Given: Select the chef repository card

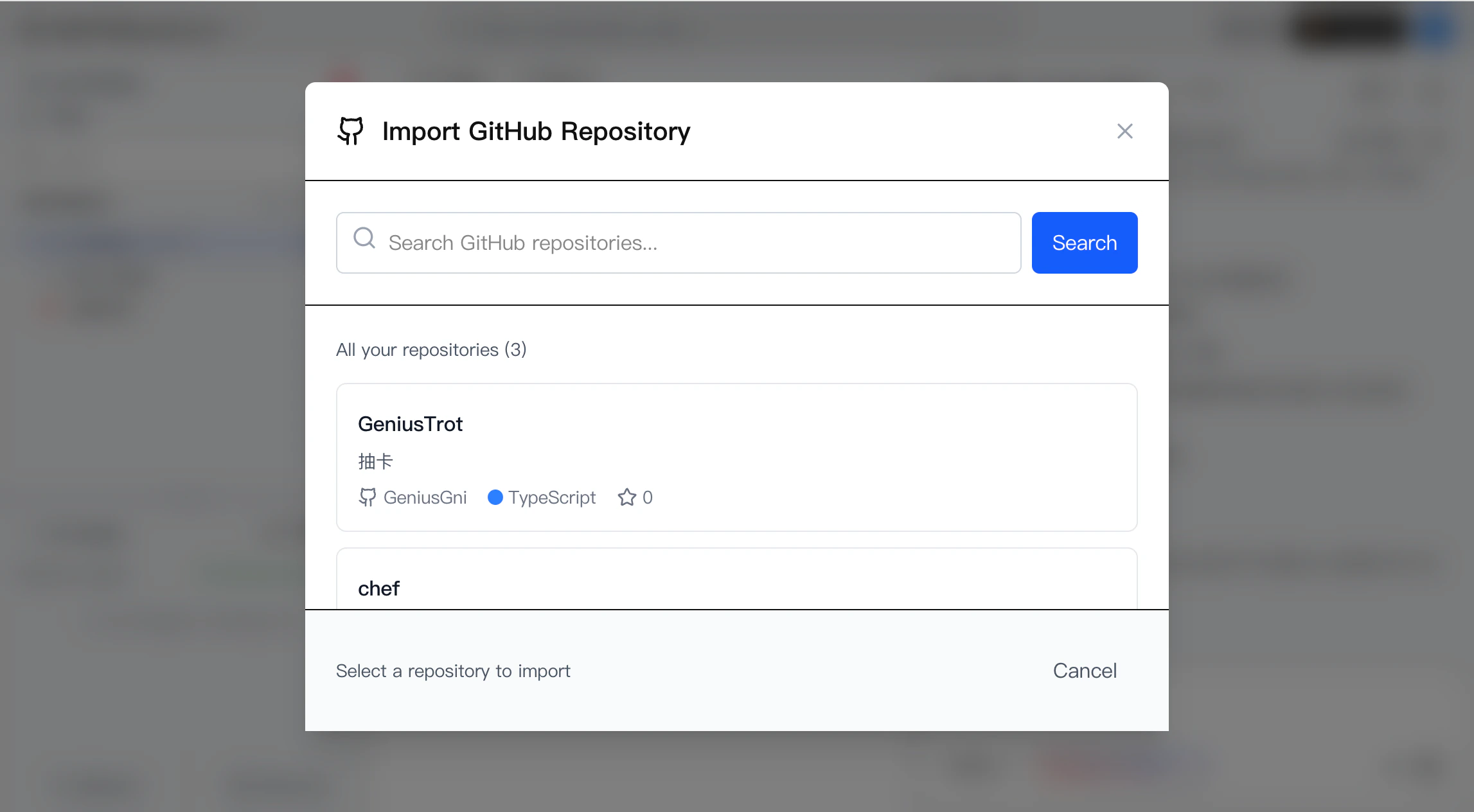Looking at the screenshot, I should pyautogui.click(x=736, y=579).
